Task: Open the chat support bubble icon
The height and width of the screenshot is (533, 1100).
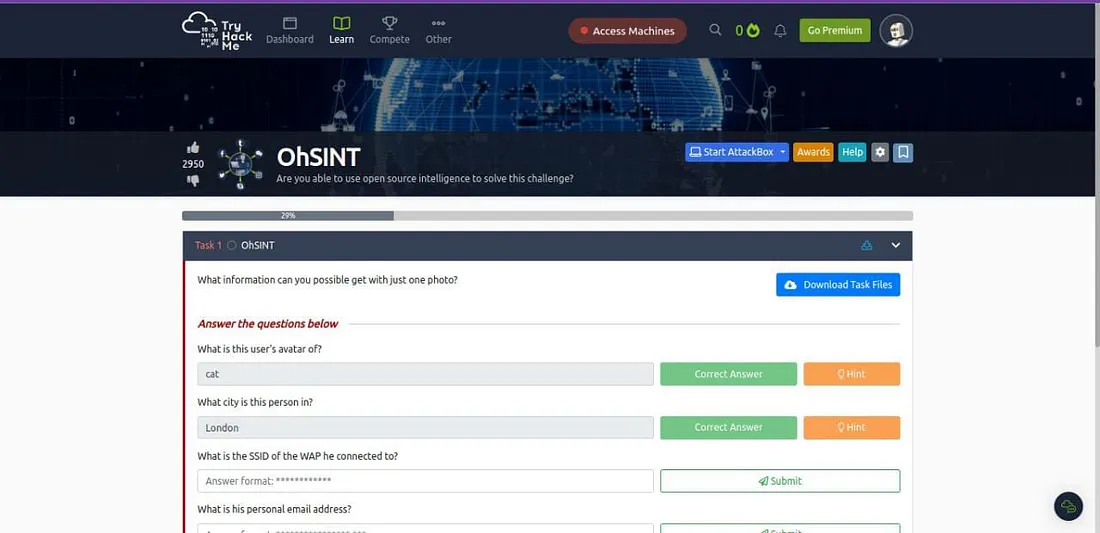Action: [x=1068, y=506]
